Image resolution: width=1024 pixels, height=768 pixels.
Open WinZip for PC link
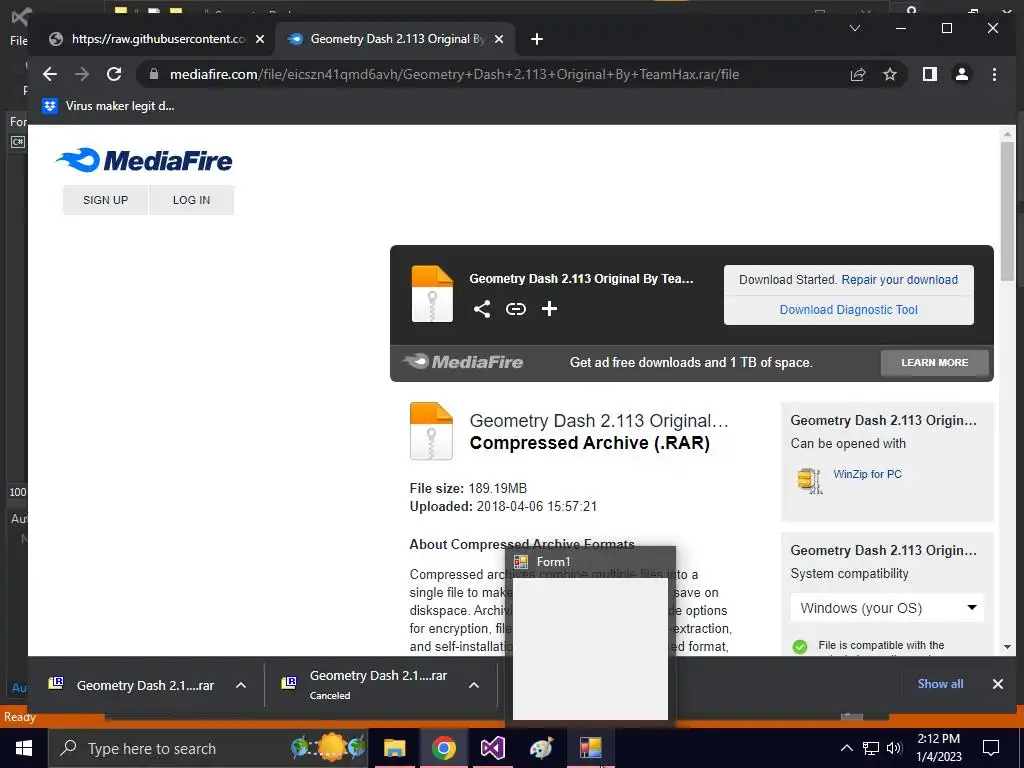(x=867, y=474)
